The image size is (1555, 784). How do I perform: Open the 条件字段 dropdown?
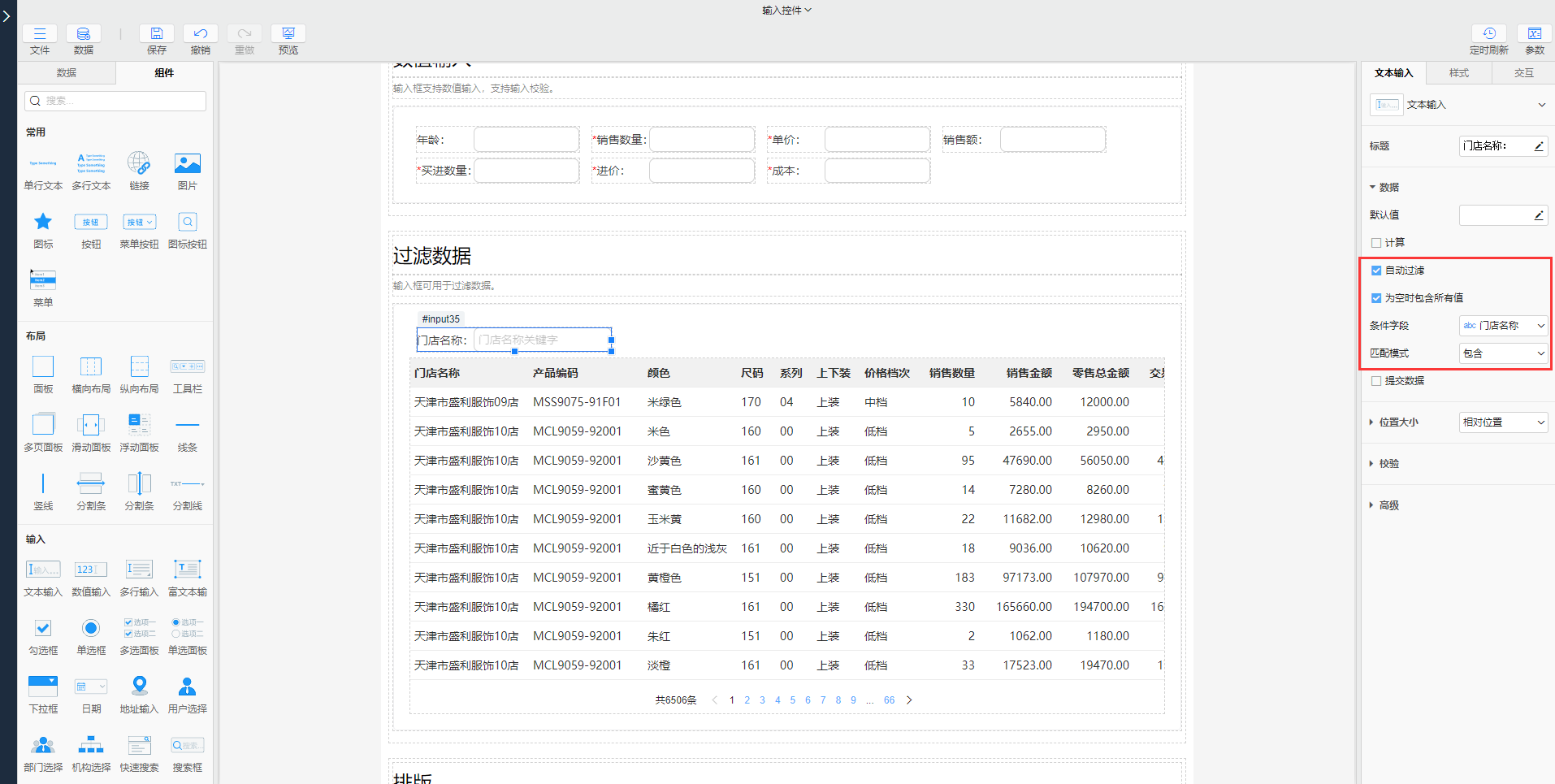point(1503,326)
